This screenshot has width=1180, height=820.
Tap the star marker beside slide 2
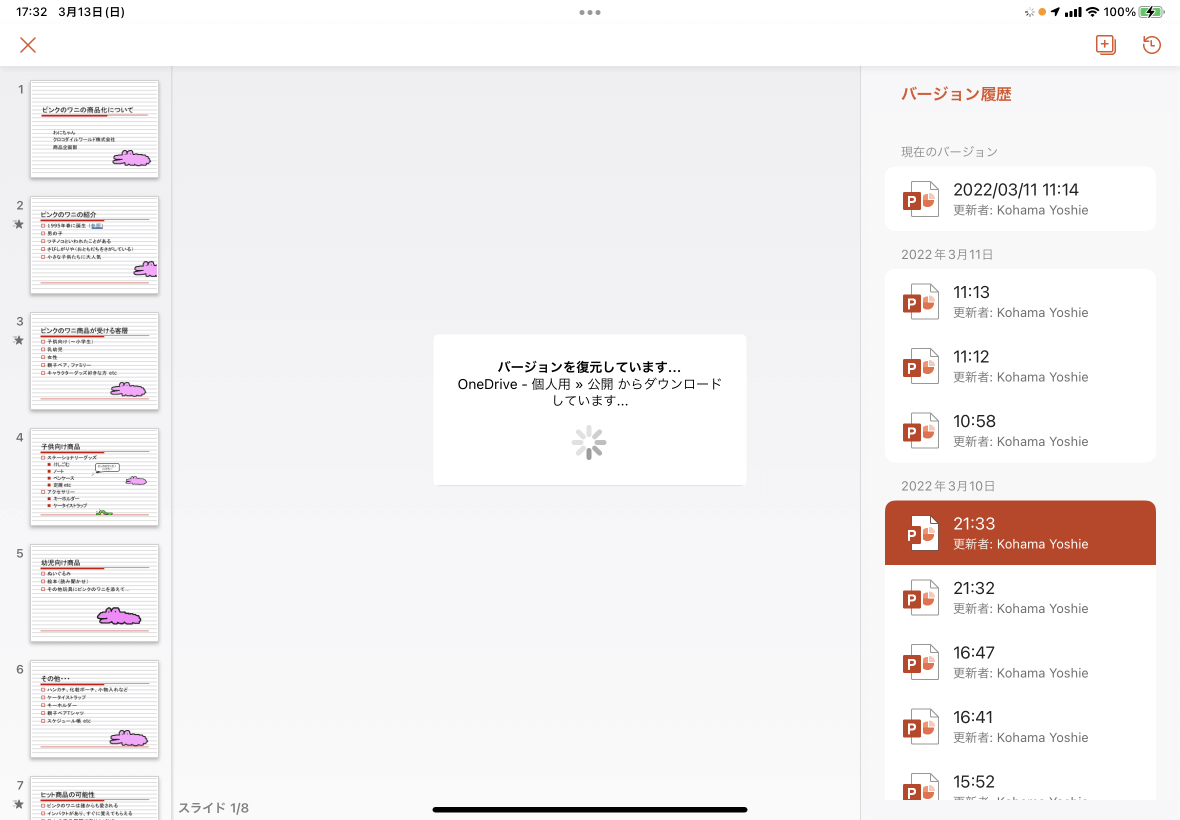tap(19, 224)
